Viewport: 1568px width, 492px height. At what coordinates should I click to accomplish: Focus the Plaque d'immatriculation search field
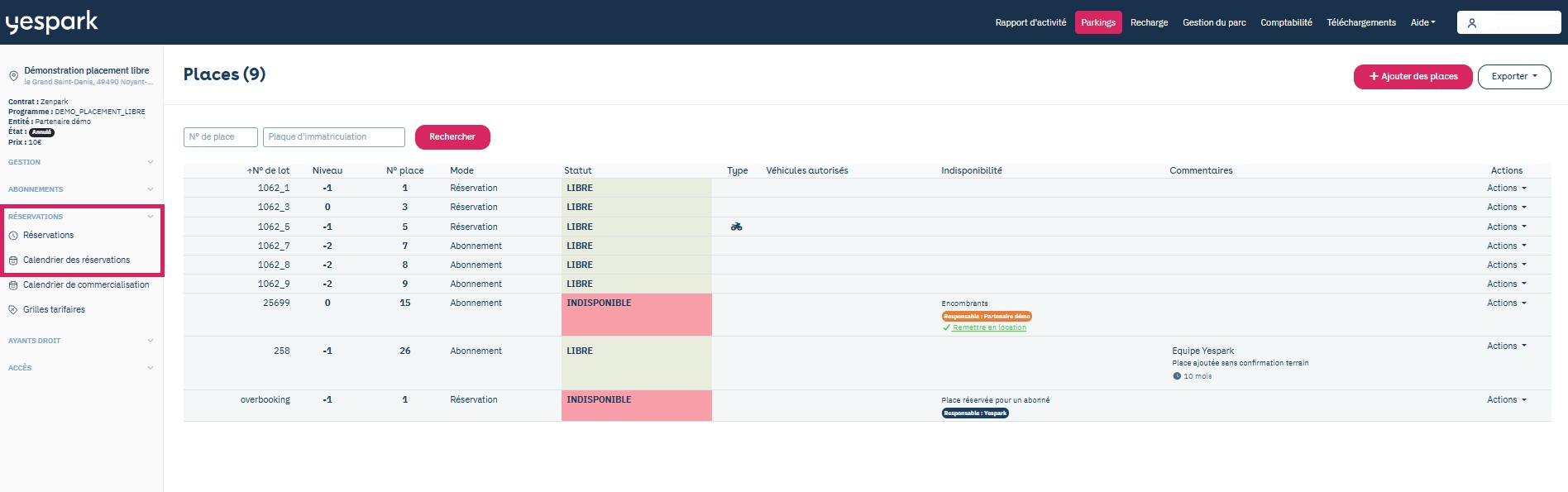[x=334, y=137]
